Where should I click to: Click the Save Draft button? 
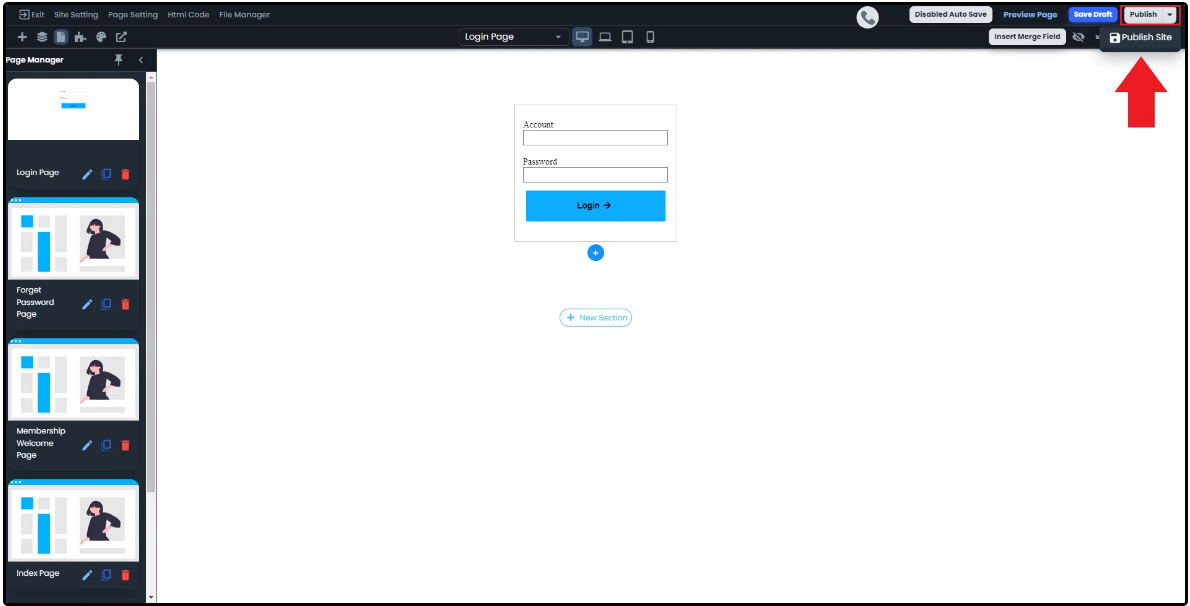point(1092,15)
